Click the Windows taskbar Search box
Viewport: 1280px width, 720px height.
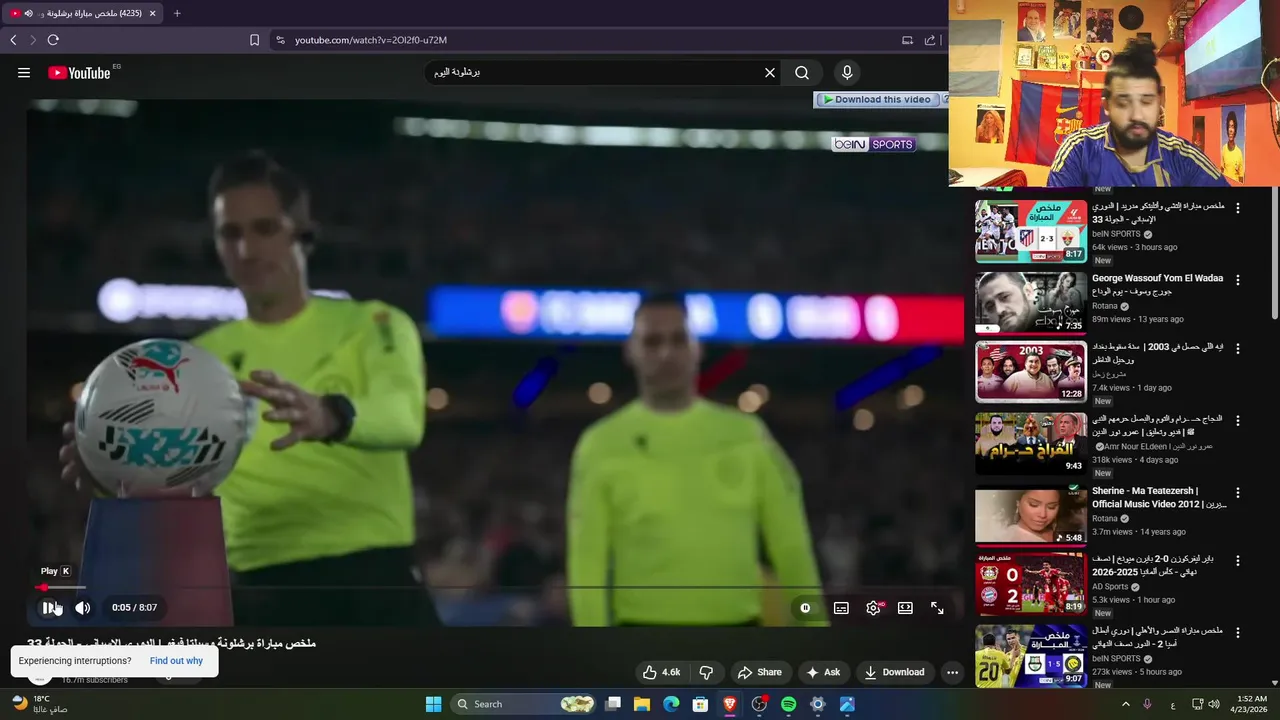pos(524,704)
